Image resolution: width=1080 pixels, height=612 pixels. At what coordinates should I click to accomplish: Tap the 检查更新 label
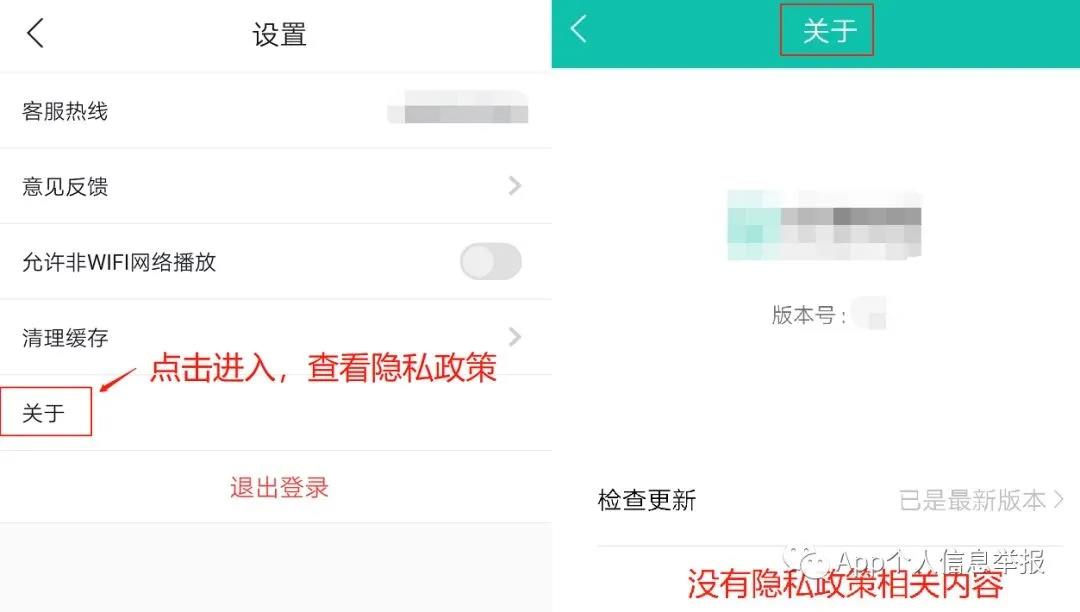point(647,500)
